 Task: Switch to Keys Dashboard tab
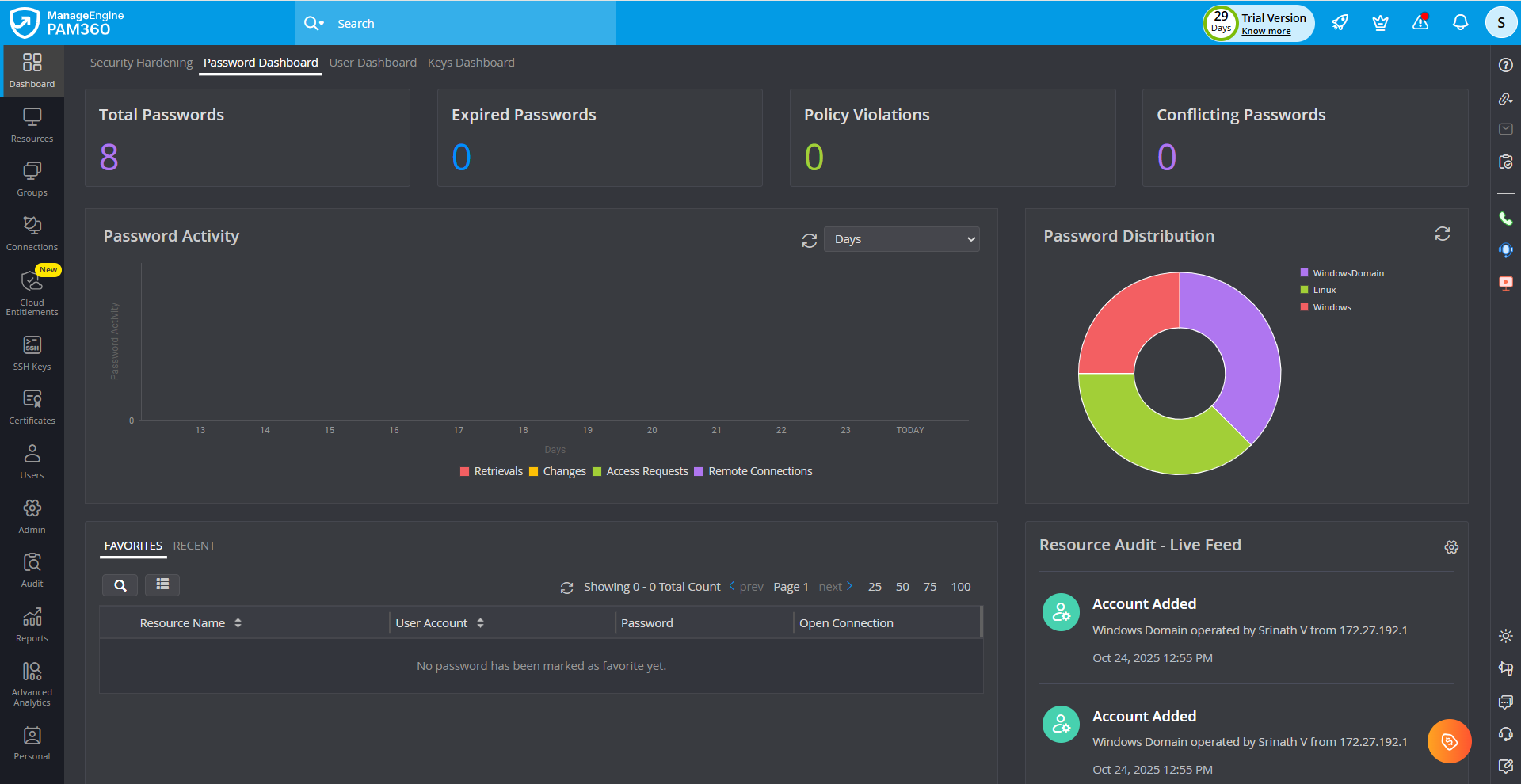click(471, 63)
